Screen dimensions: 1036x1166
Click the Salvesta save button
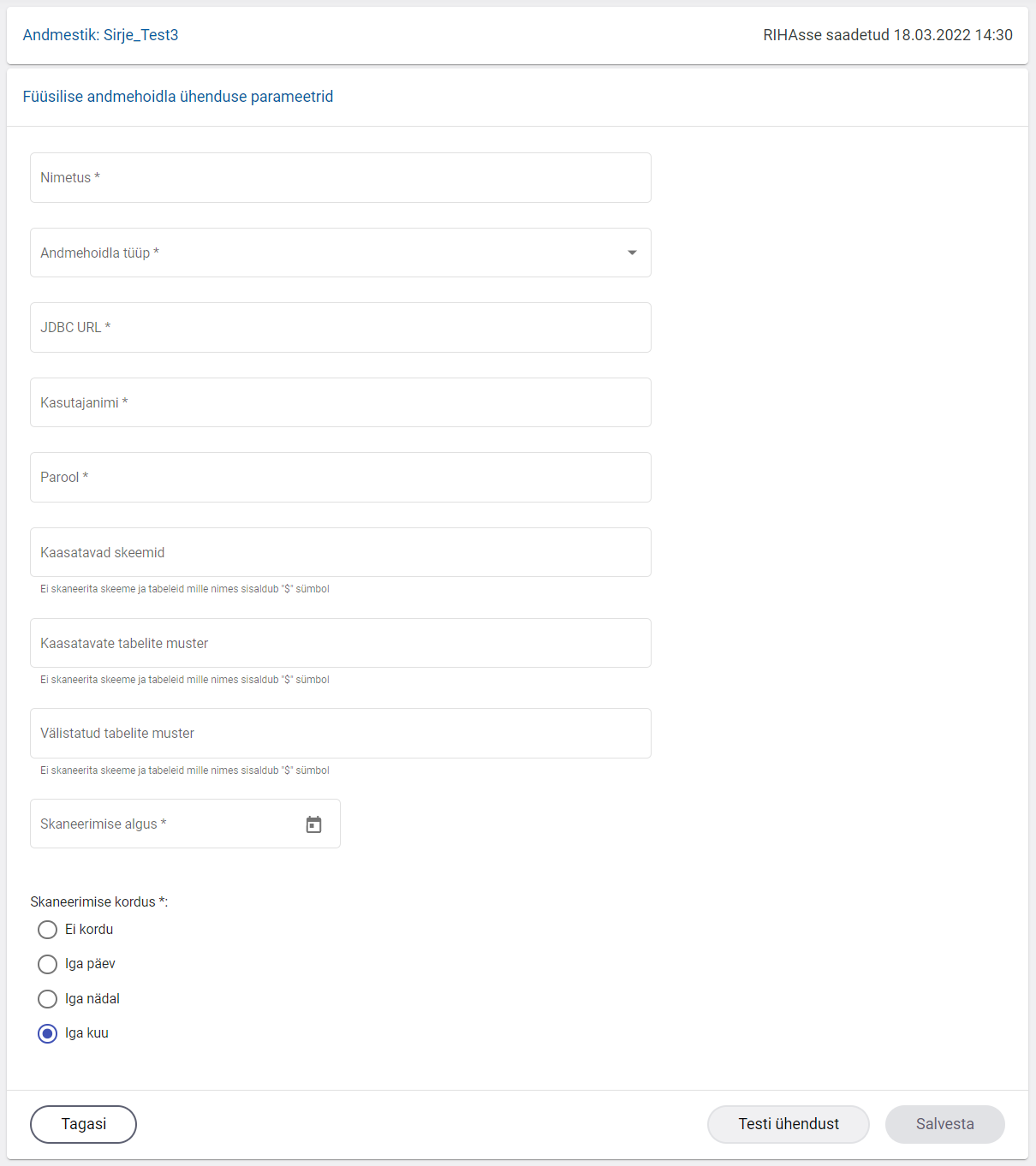pos(944,1124)
